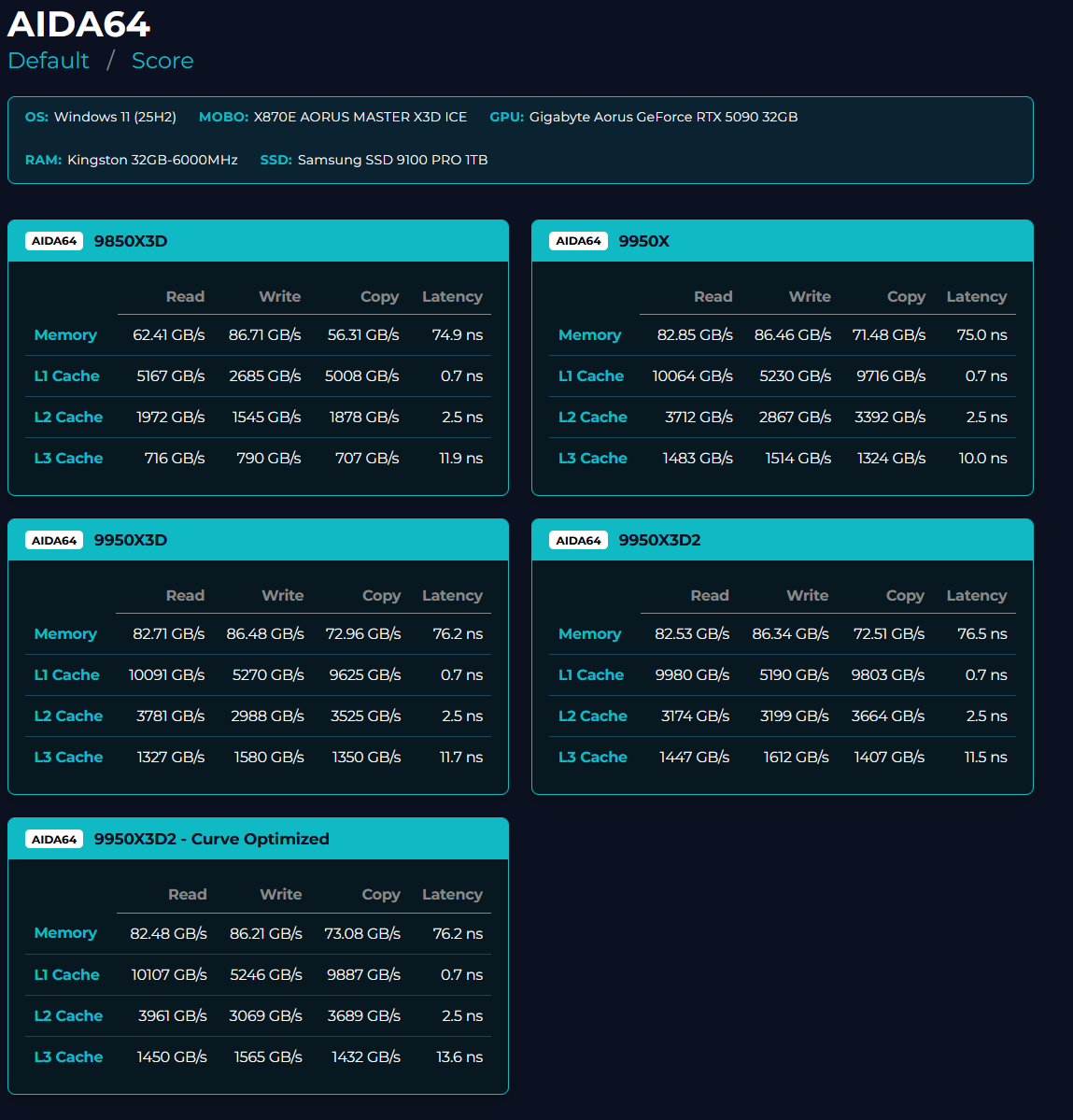Viewport: 1073px width, 1120px height.
Task: Select the 9950X3D2 - Curve Optimized card title
Action: click(x=211, y=839)
